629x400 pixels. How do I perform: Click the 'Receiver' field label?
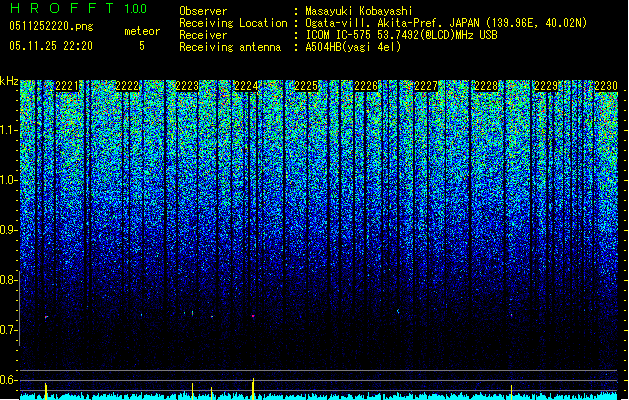[x=203, y=35]
